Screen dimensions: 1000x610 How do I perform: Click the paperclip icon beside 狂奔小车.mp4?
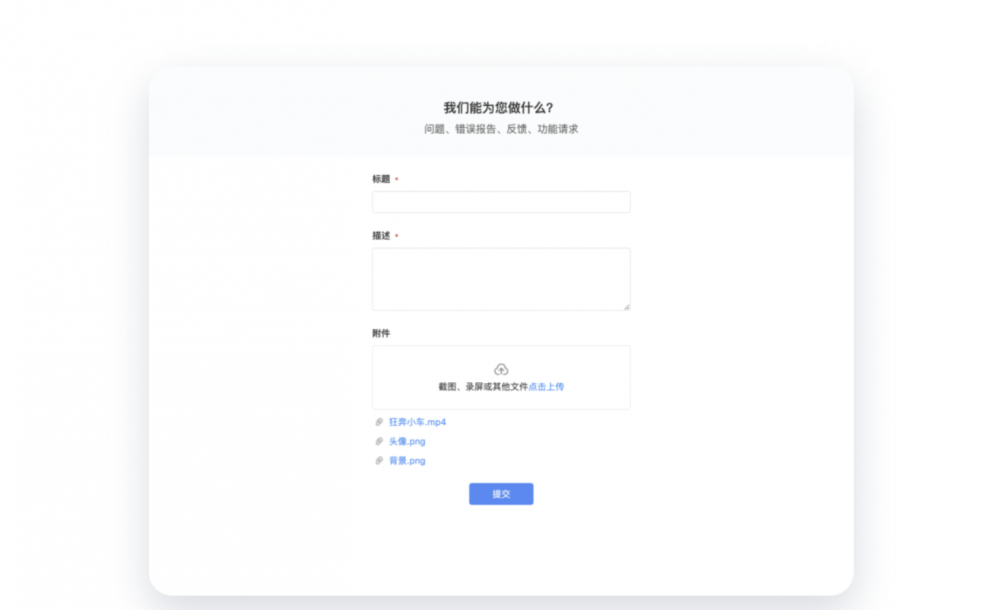(379, 422)
